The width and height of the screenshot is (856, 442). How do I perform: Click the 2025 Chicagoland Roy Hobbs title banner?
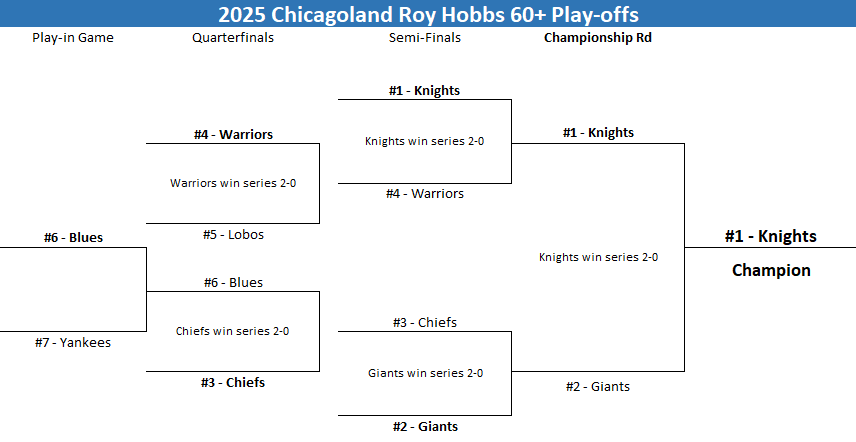click(428, 14)
